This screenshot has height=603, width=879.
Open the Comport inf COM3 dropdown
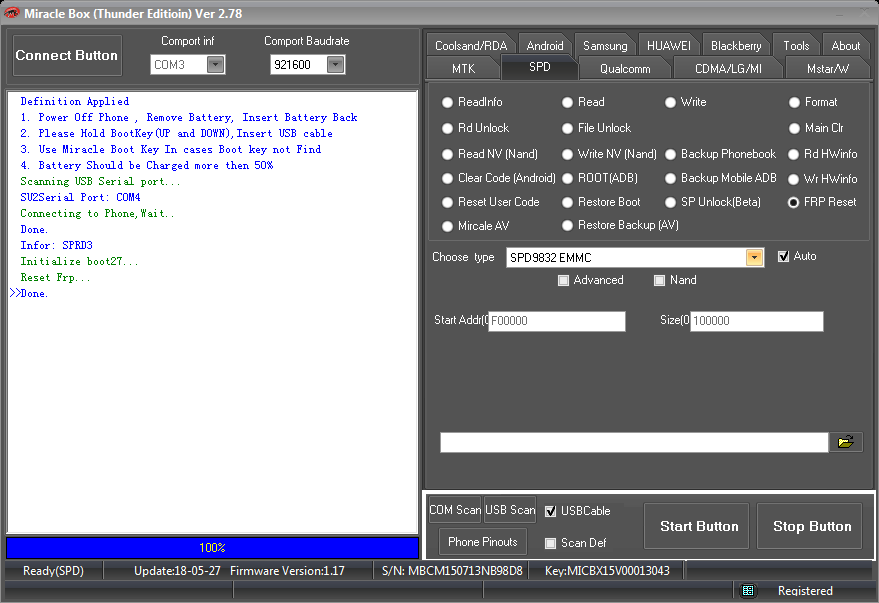pyautogui.click(x=216, y=64)
